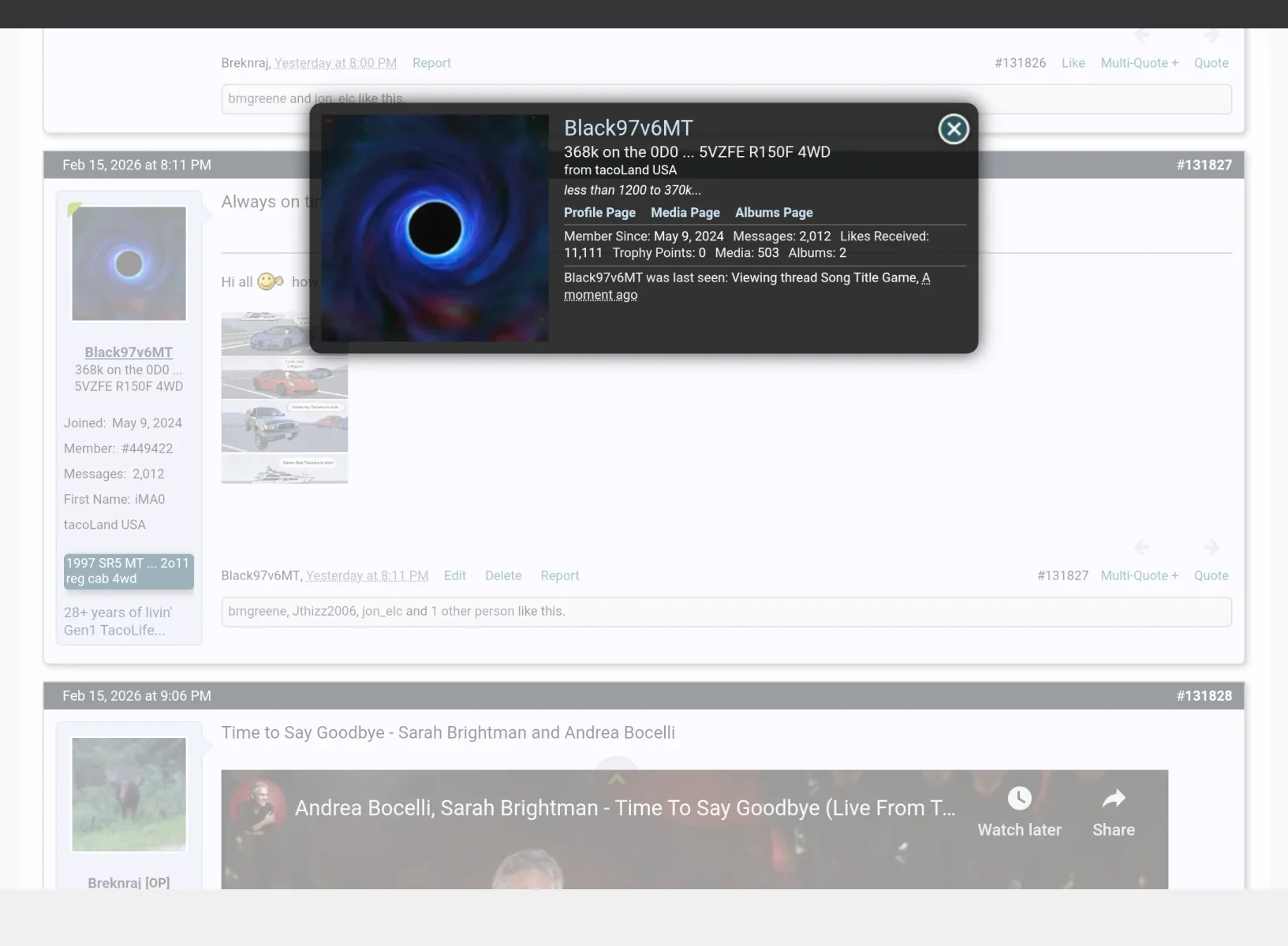Screen dimensions: 1288x946
Task: Like post #131826
Action: 1073,62
